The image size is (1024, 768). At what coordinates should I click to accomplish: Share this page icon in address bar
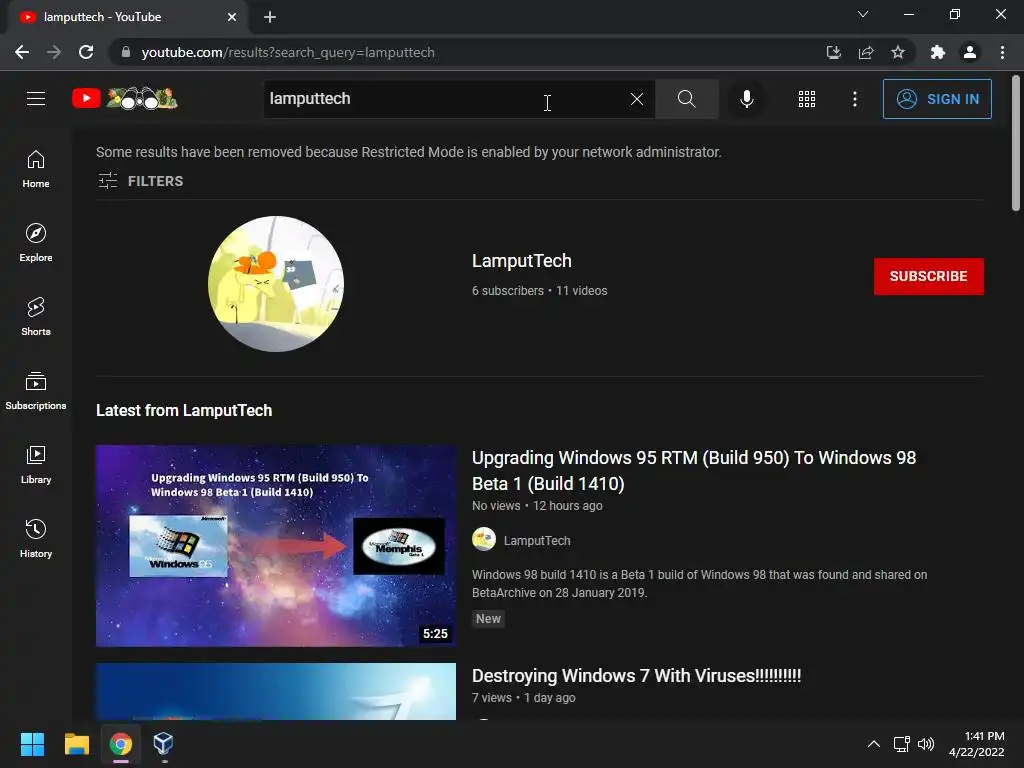pos(866,52)
